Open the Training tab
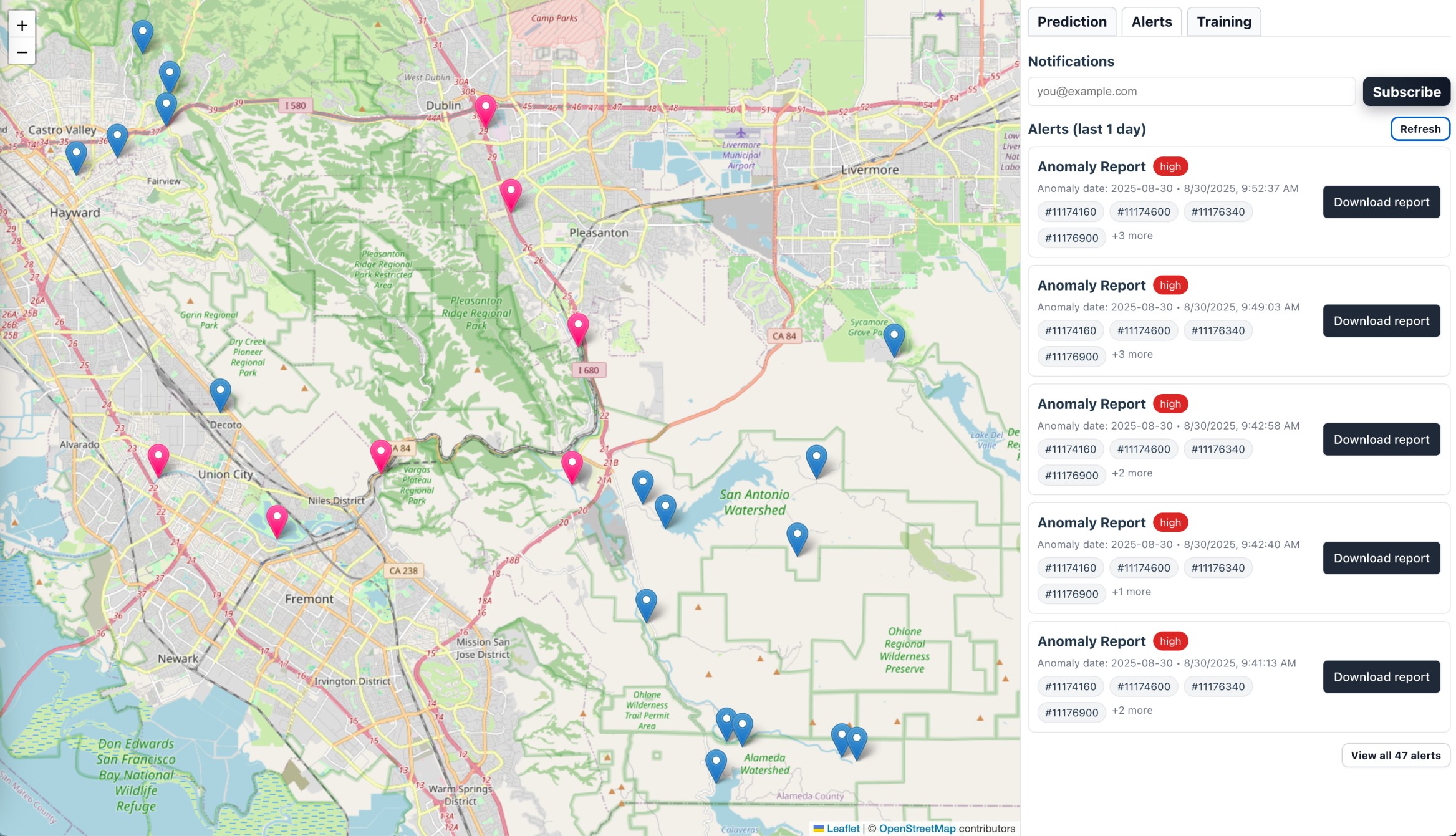Image resolution: width=1456 pixels, height=836 pixels. pos(1223,22)
